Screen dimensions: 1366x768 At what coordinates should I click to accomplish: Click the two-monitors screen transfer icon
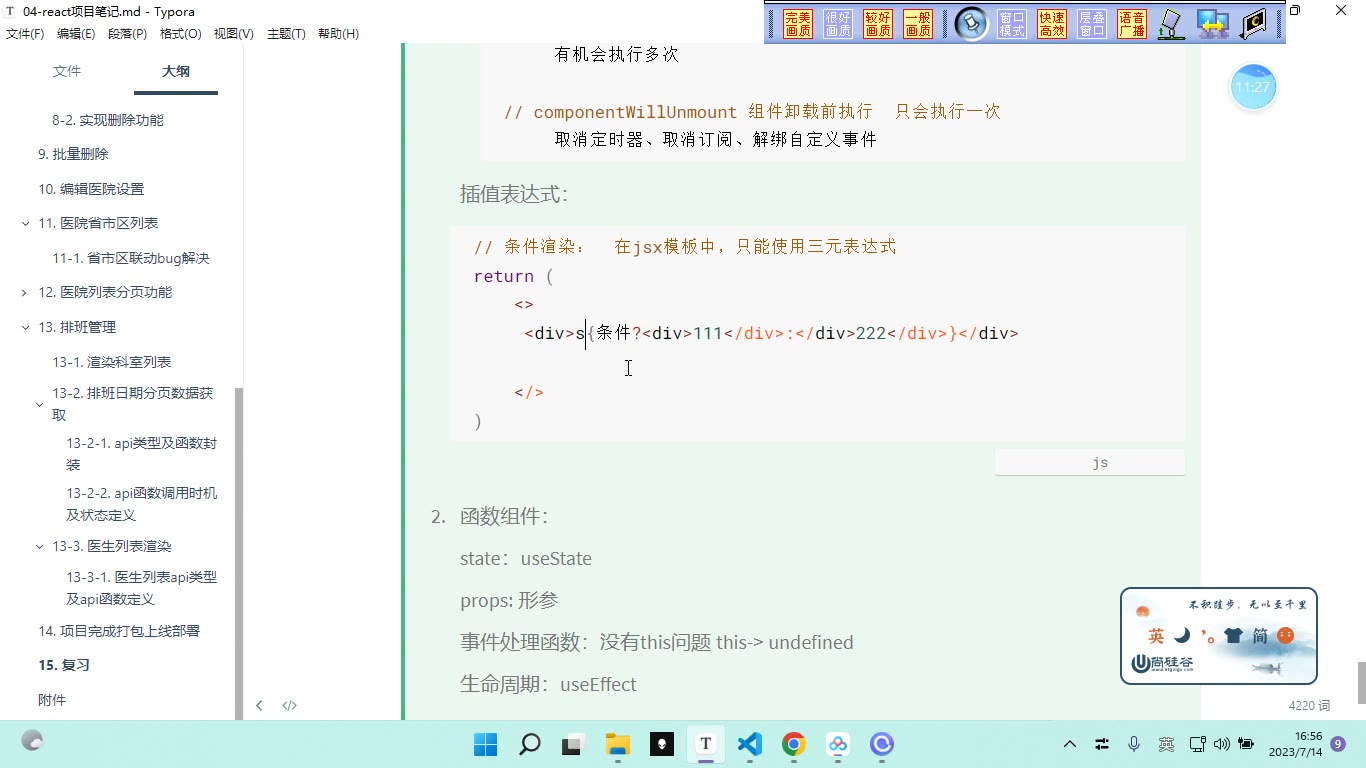(x=1213, y=24)
